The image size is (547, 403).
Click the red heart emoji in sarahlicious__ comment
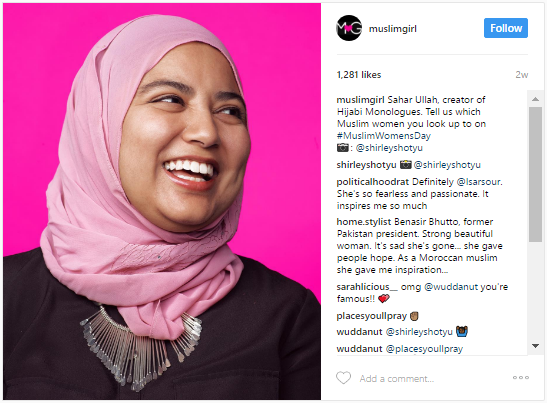(383, 299)
